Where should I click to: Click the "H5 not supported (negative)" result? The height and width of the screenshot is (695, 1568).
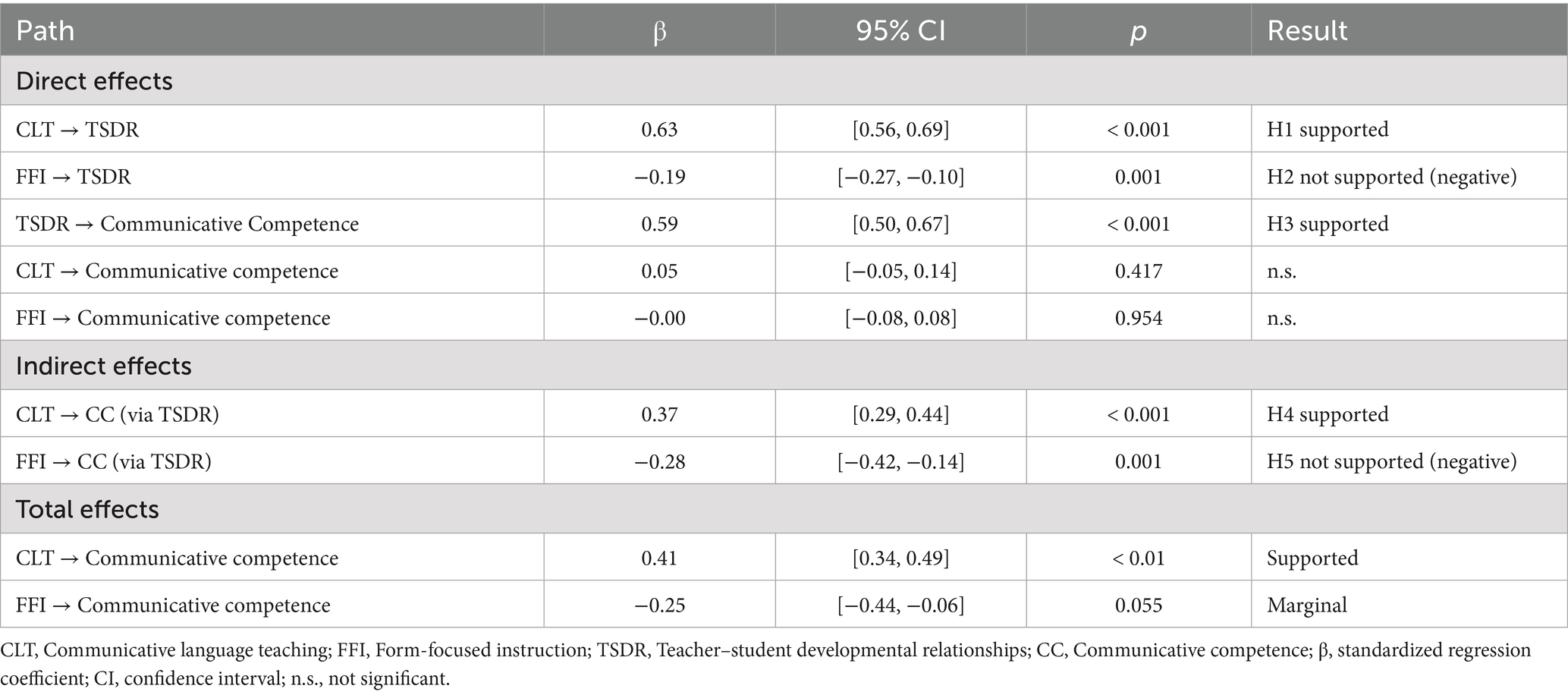pyautogui.click(x=1391, y=461)
